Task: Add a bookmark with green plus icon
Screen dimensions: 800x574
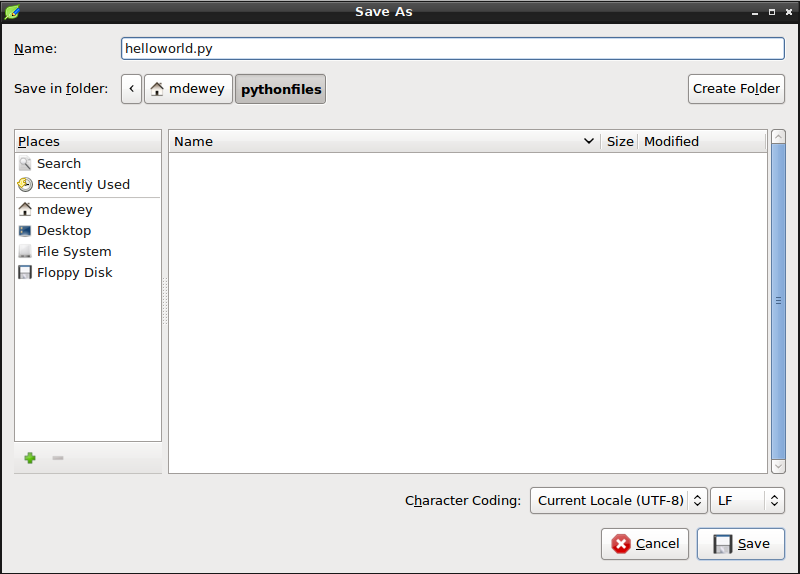Action: (30, 458)
